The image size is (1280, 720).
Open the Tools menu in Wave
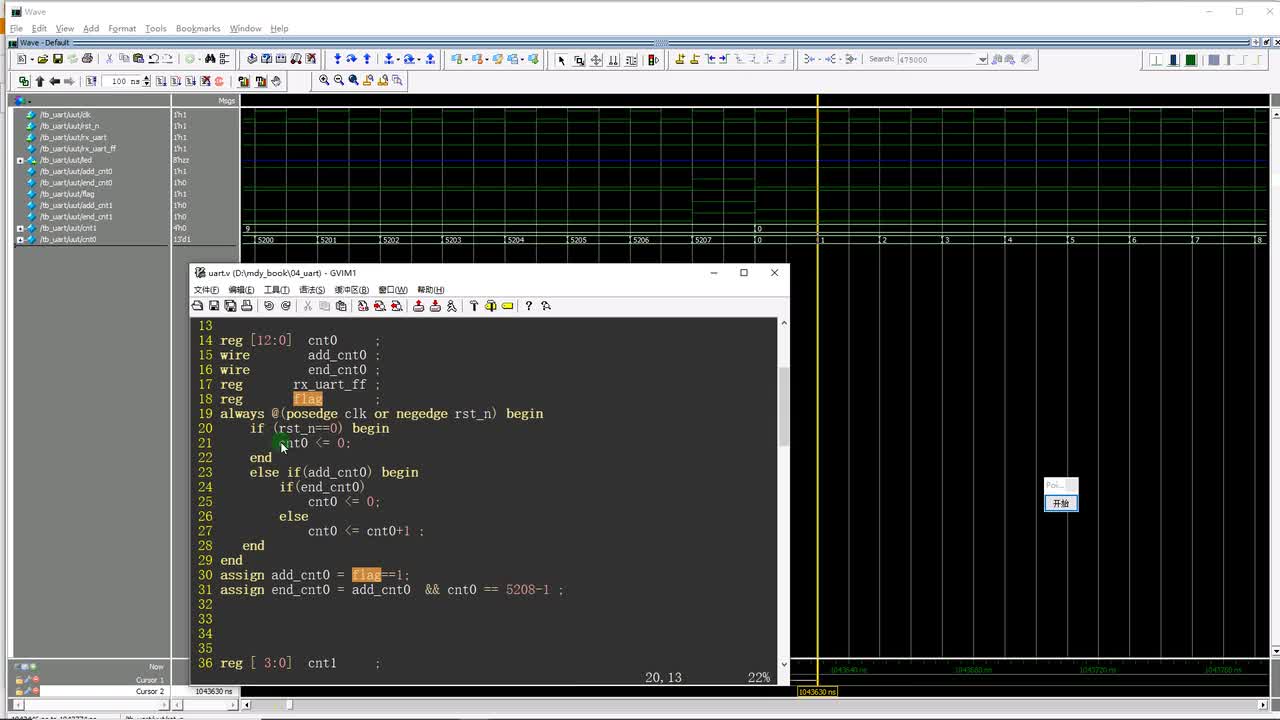(156, 28)
